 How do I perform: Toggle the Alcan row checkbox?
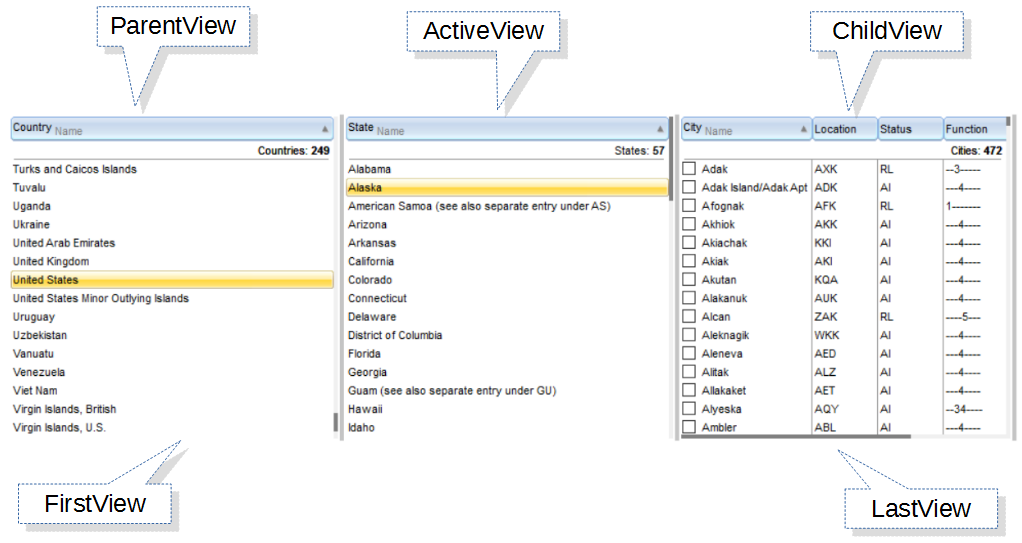point(689,316)
